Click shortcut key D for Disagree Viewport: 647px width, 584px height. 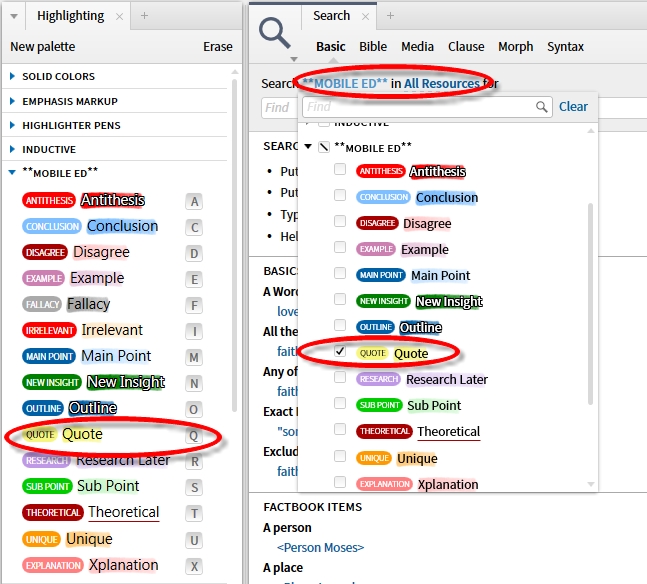[x=194, y=253]
